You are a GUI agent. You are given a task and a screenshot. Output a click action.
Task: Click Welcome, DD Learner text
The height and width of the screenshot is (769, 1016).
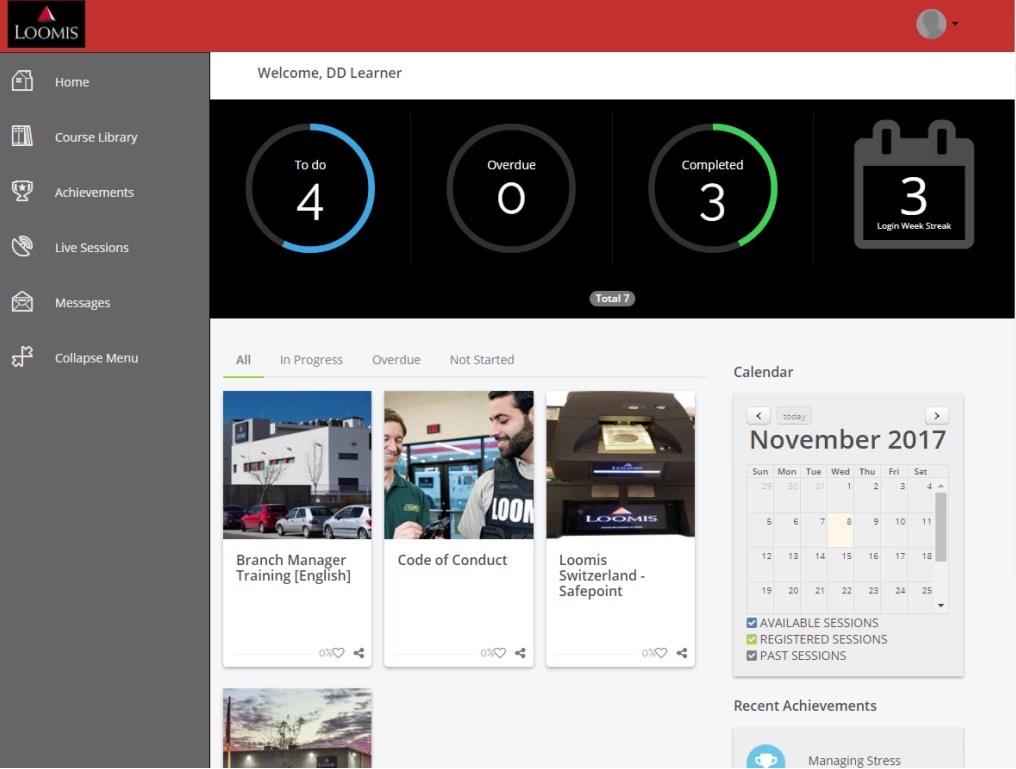pyautogui.click(x=329, y=73)
